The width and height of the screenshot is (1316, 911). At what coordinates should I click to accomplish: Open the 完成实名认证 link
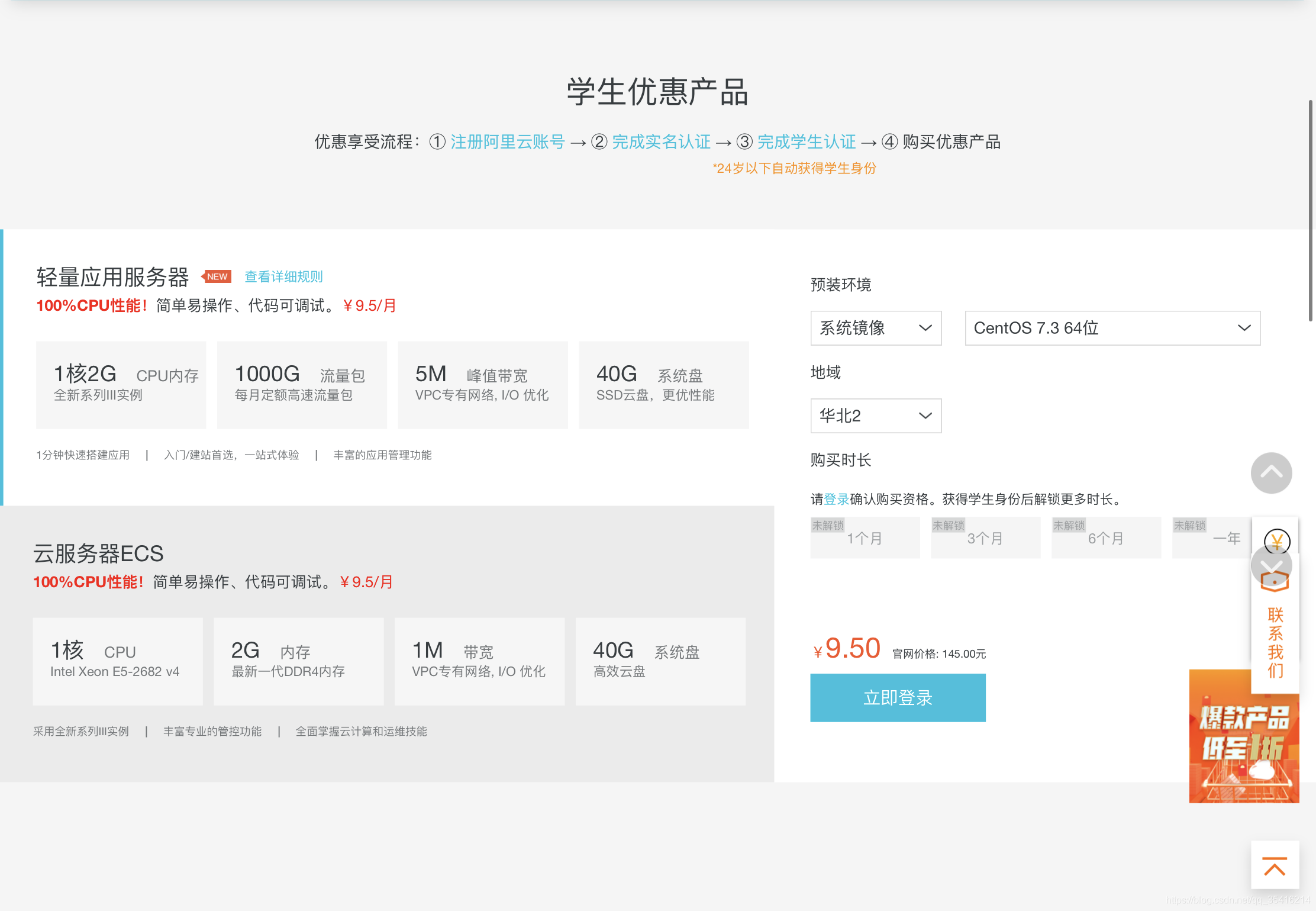click(661, 142)
